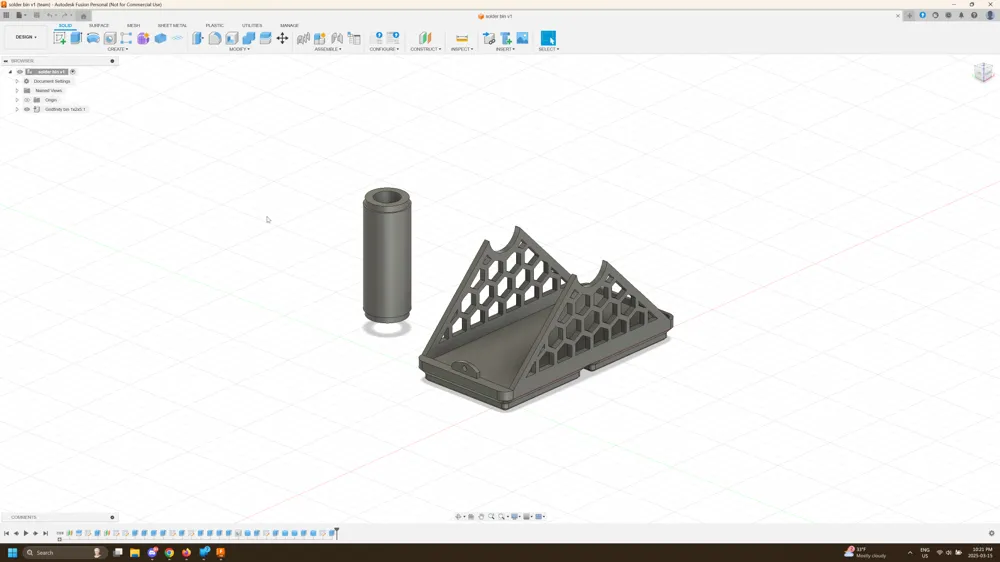Toggle visibility of solder bin v1 root
This screenshot has height=562, width=1000.
point(20,72)
